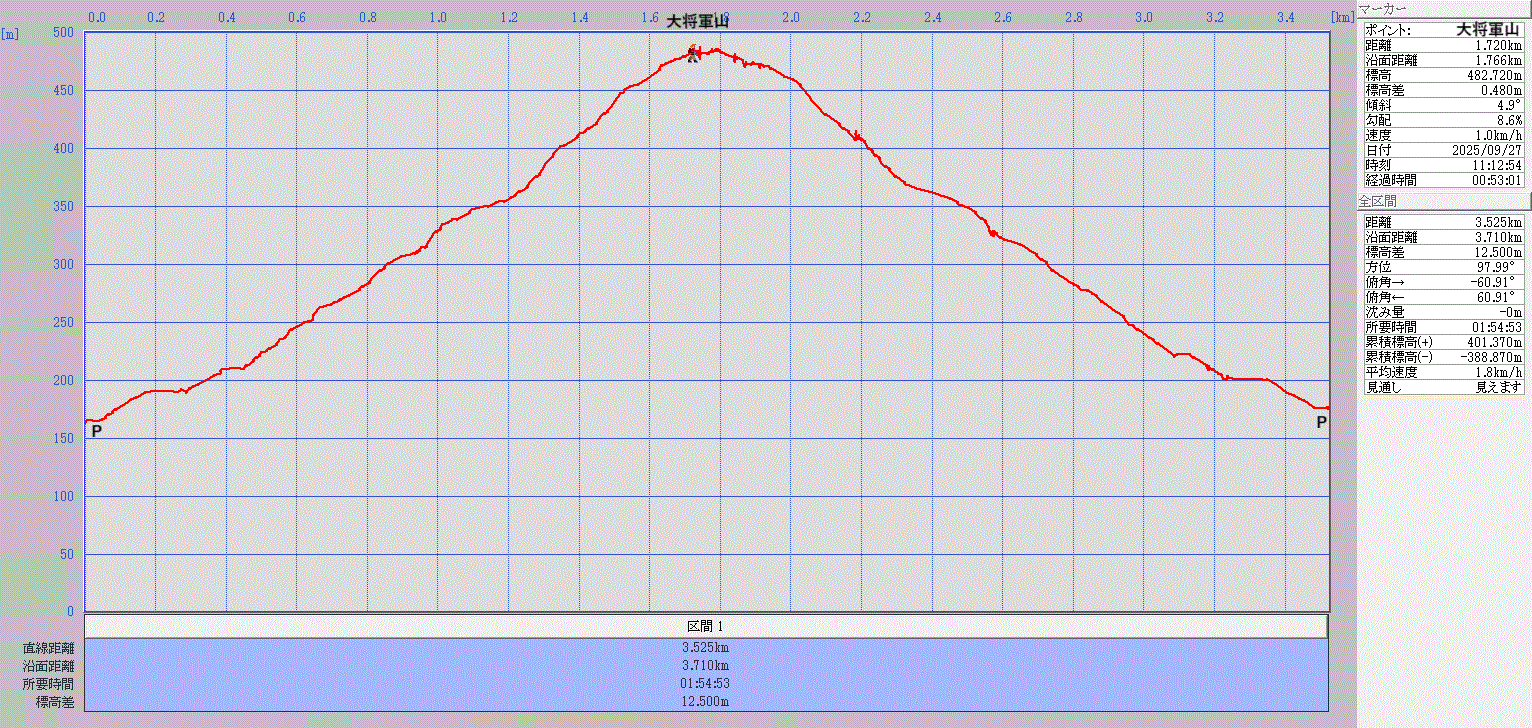Click the 12.500m value under 区間 1
Viewport: 1532px width, 728px height.
point(706,702)
